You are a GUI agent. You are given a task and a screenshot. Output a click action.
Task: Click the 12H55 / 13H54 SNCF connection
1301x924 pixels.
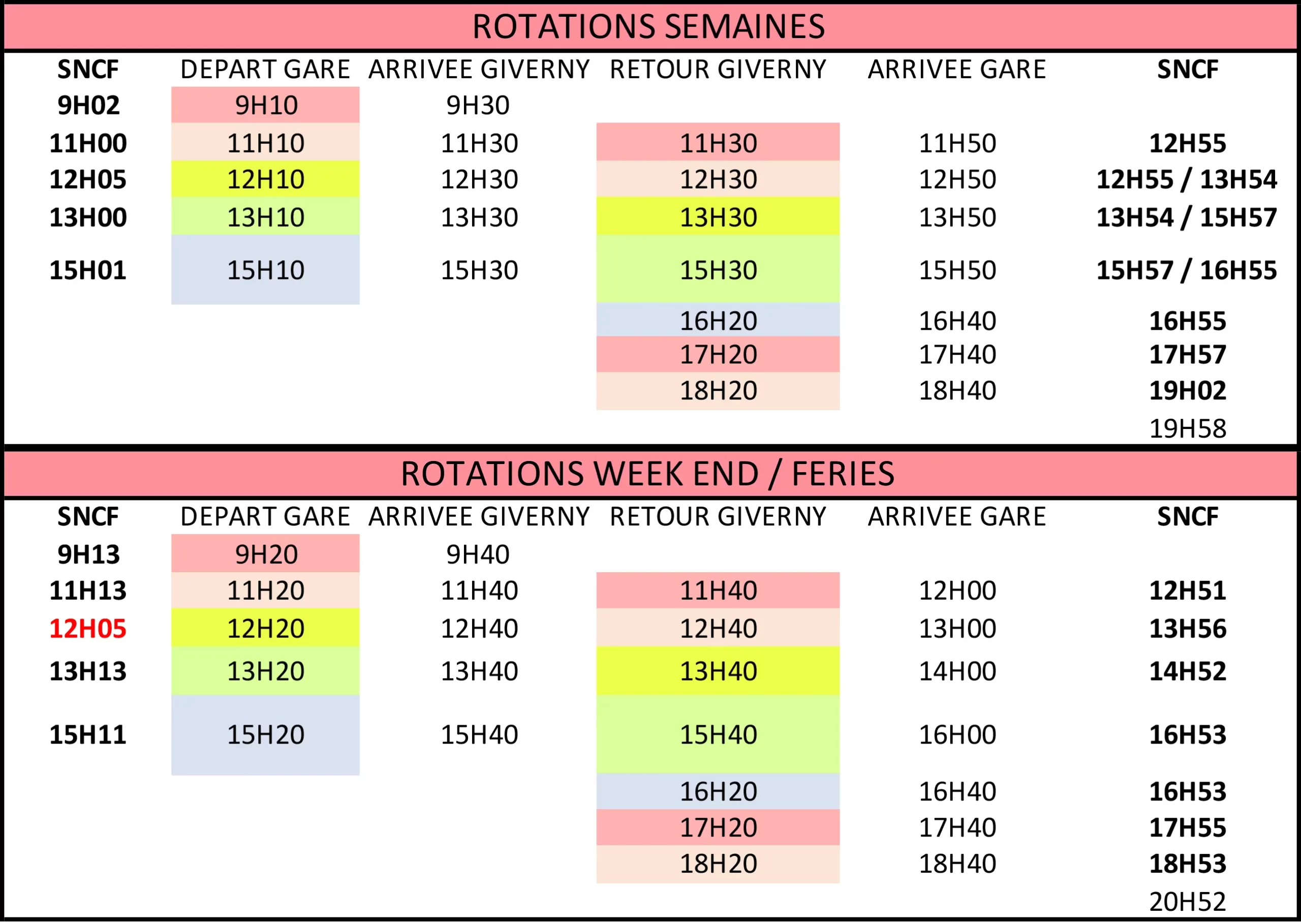pos(1187,179)
